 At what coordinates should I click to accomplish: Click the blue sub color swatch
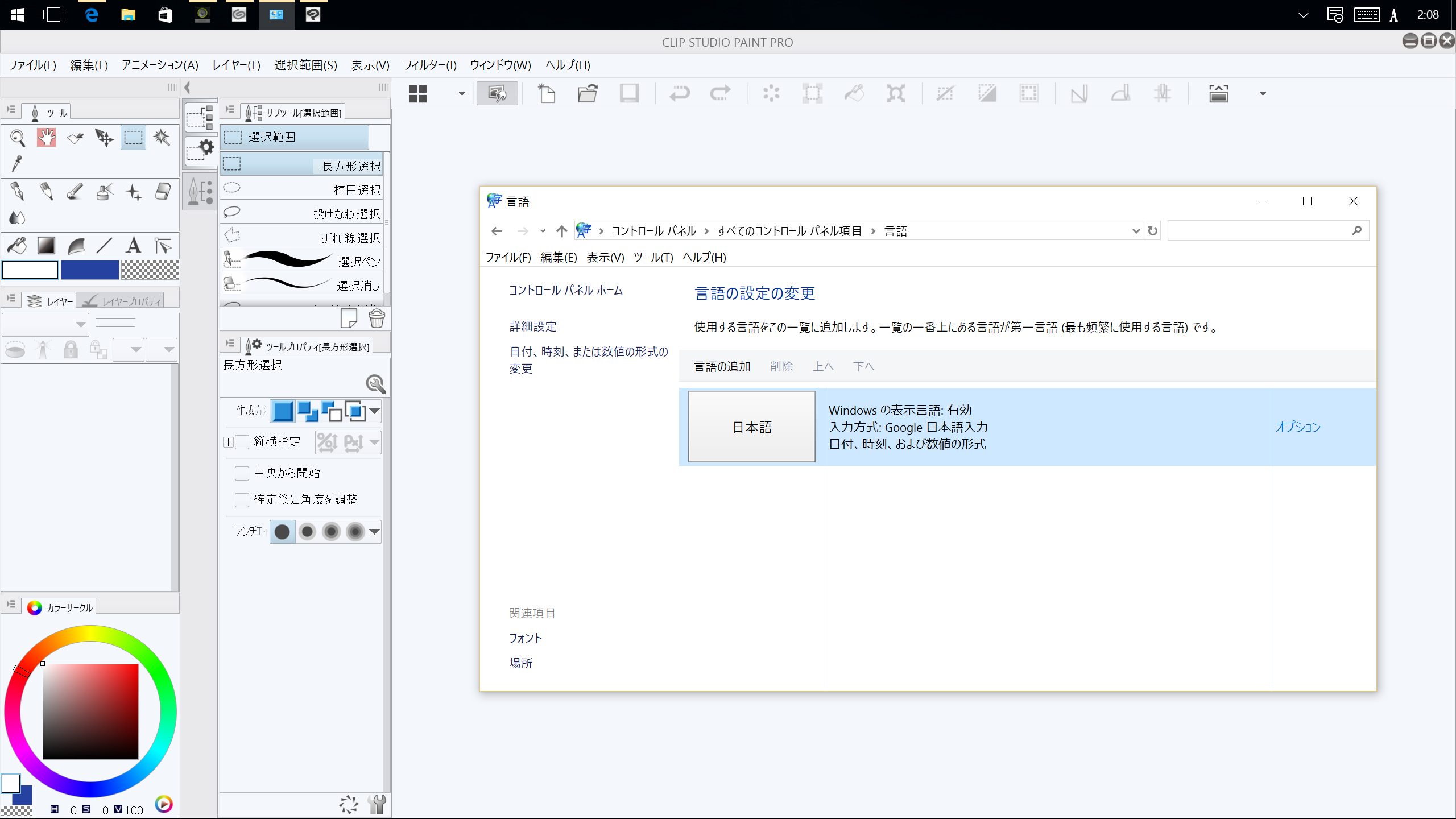point(90,270)
